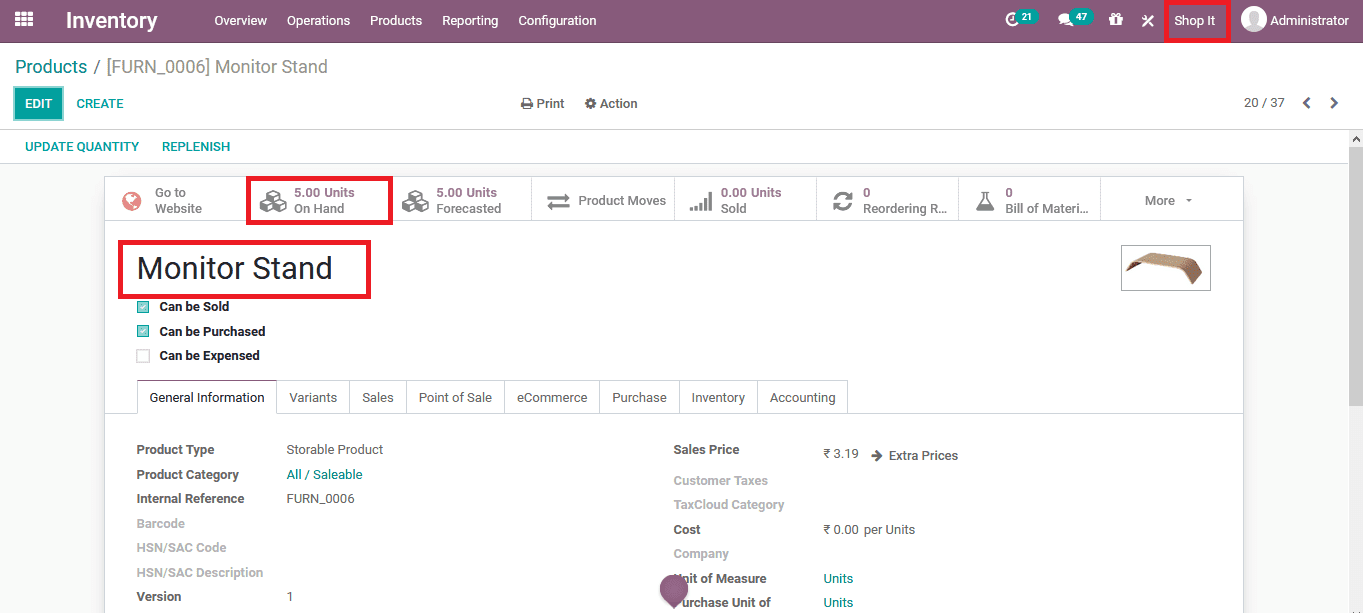Open Bill of Materials stat button
The image size is (1363, 613).
[1030, 200]
